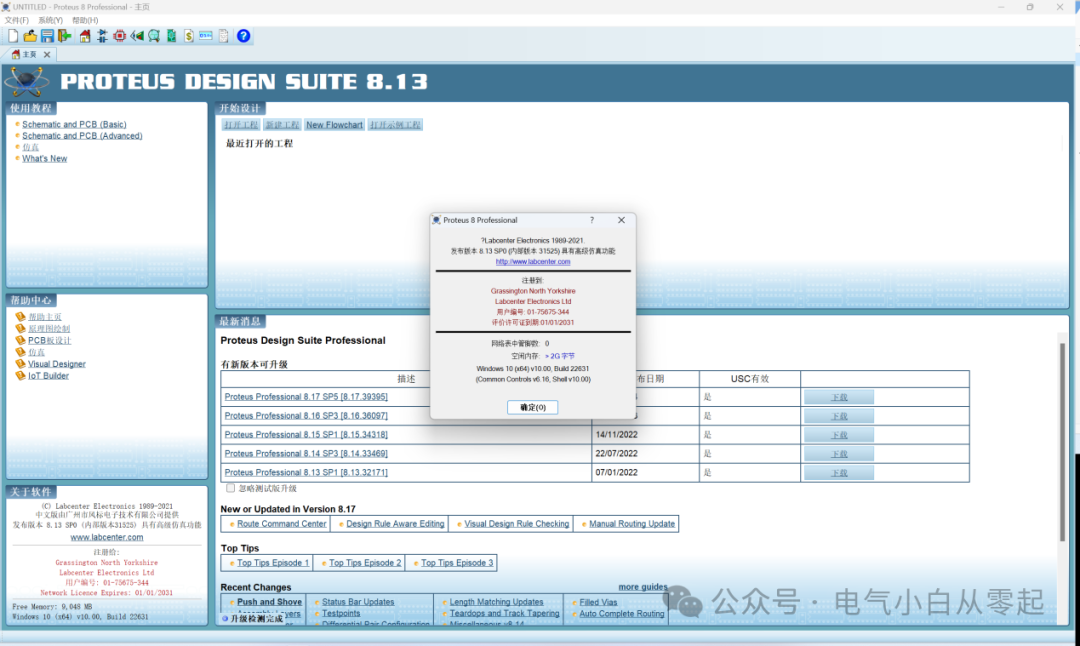Click the 确定(O) button in dialog

[532, 407]
